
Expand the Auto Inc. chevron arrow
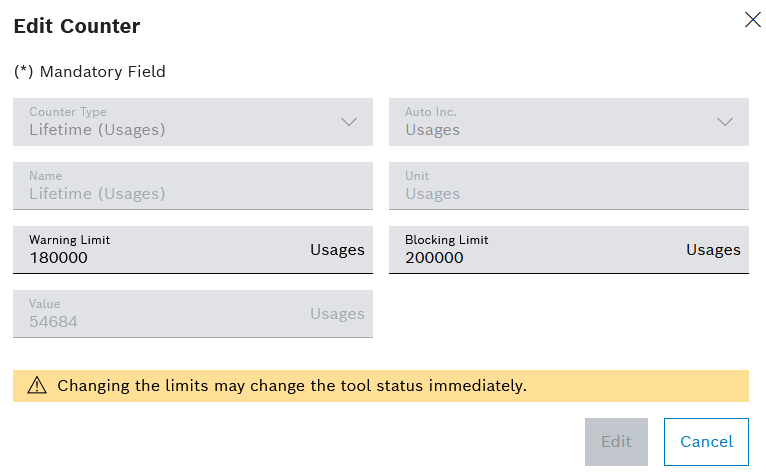click(x=725, y=122)
